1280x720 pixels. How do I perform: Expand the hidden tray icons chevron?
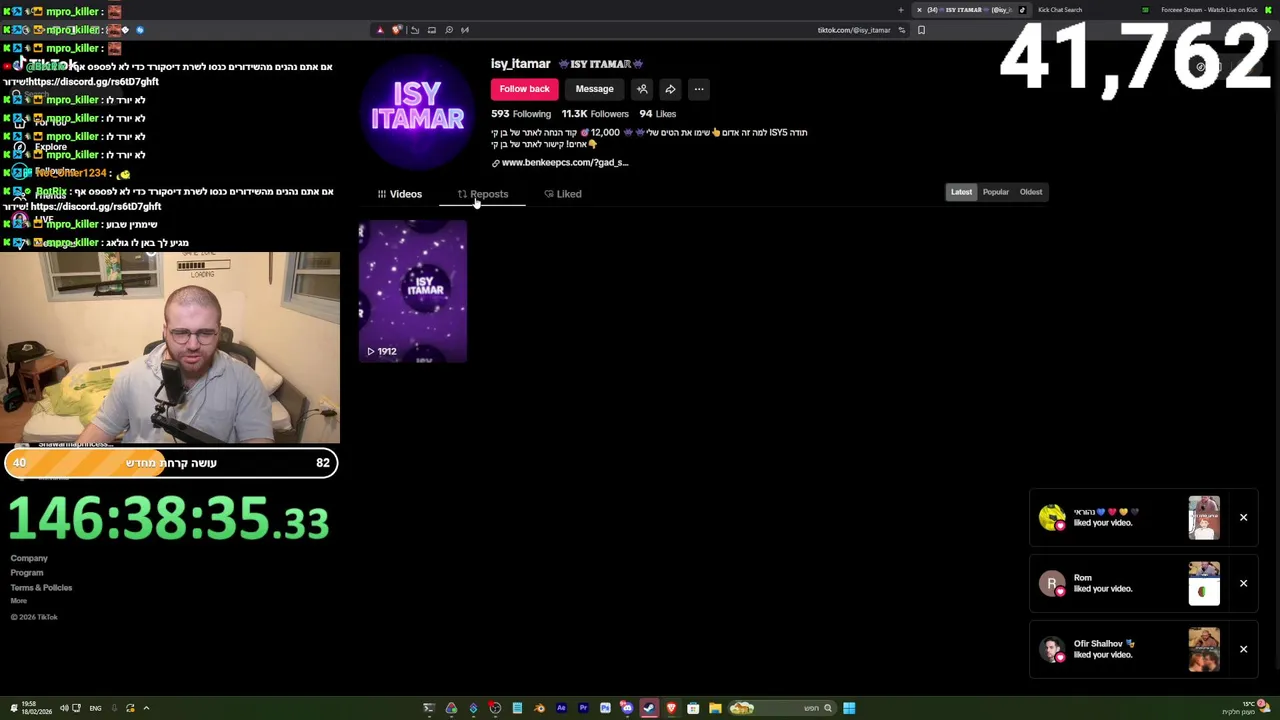click(146, 708)
